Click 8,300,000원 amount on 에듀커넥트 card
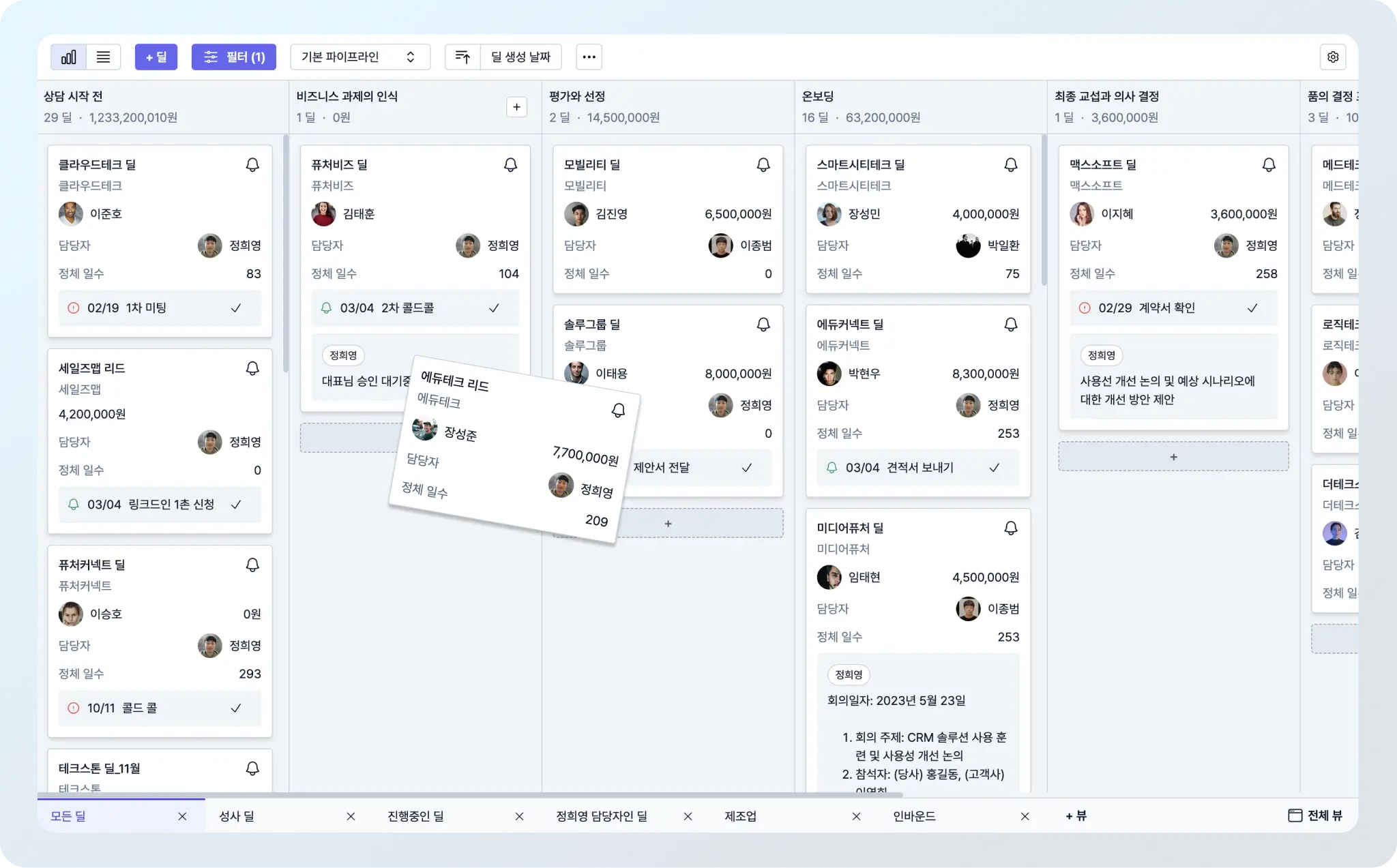 coord(986,374)
